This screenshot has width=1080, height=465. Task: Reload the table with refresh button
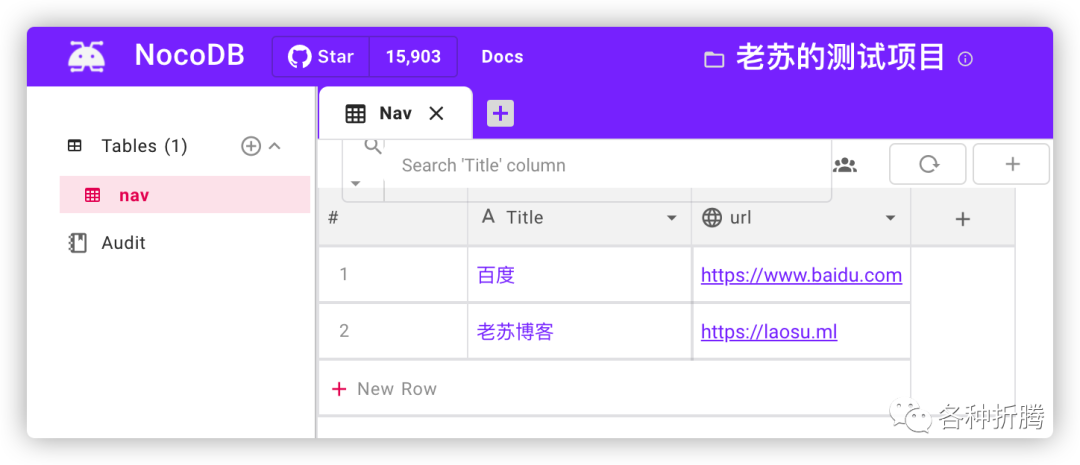coord(928,164)
